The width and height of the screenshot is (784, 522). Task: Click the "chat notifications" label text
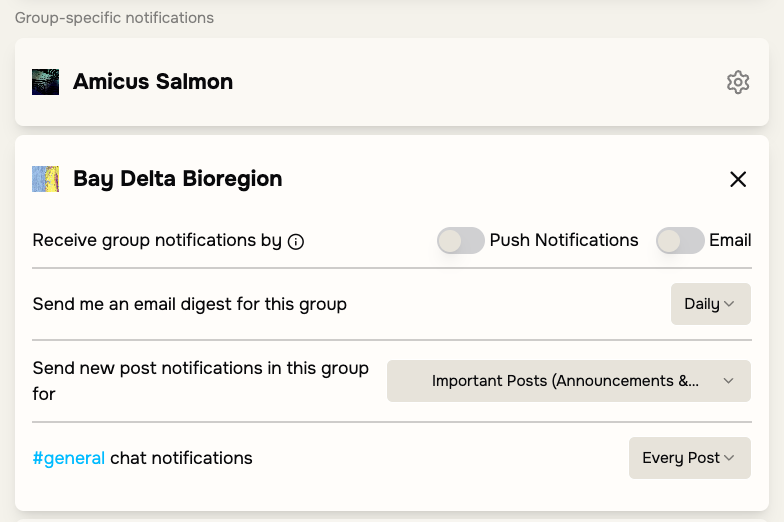point(181,458)
